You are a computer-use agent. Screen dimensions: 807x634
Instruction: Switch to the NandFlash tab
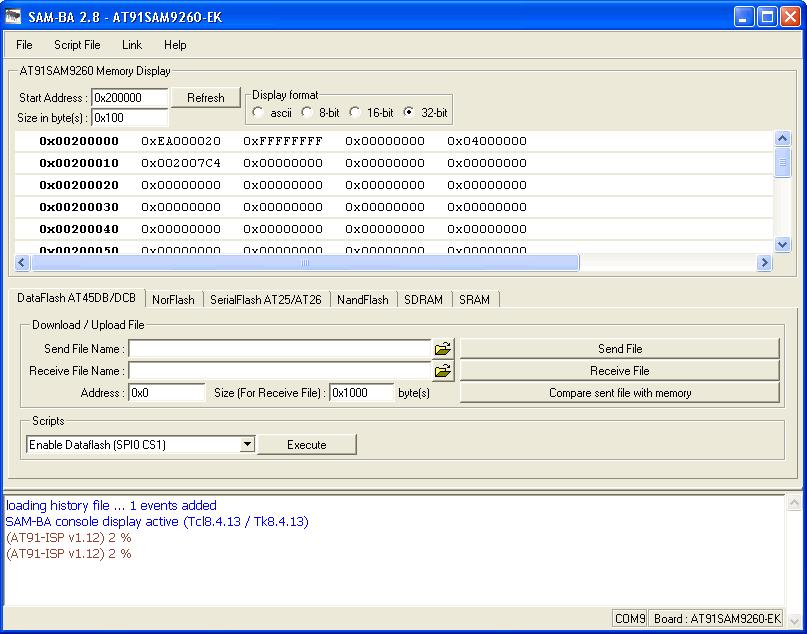362,300
